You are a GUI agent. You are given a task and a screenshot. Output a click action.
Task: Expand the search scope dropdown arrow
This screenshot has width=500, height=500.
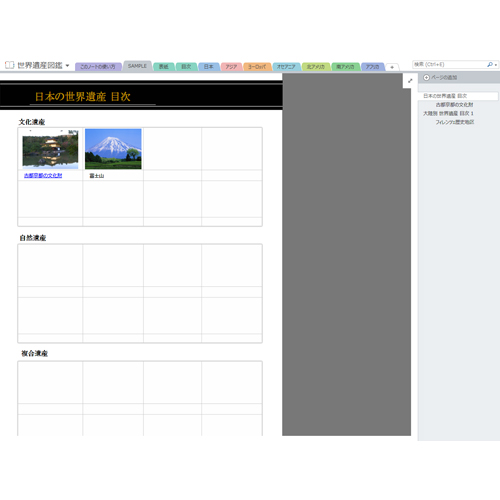pos(496,65)
